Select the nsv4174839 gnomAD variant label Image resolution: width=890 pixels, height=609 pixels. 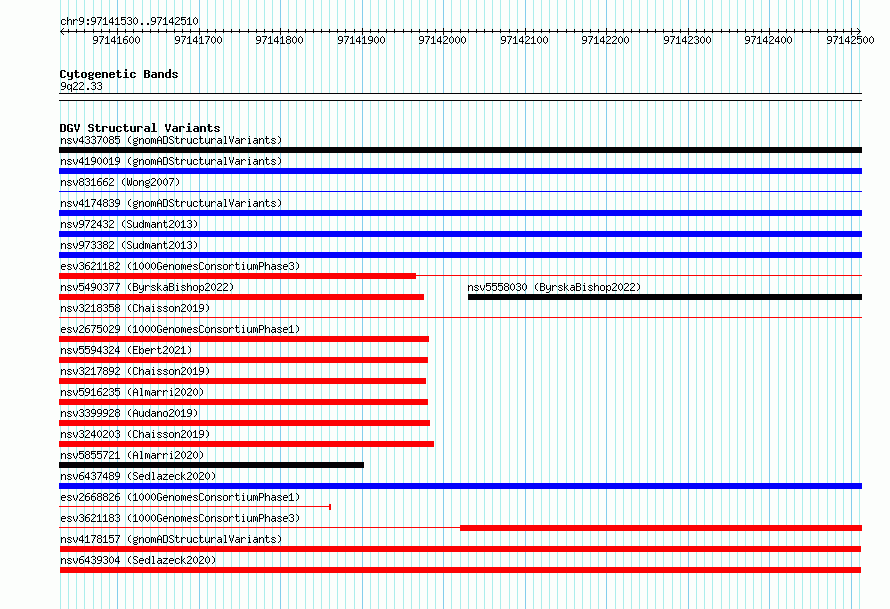coord(171,203)
